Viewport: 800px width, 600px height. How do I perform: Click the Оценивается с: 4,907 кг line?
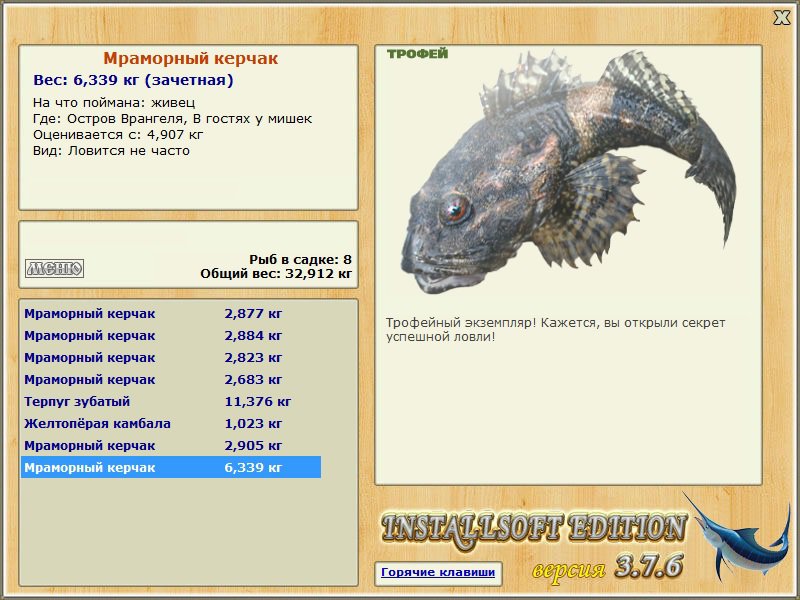pyautogui.click(x=118, y=135)
